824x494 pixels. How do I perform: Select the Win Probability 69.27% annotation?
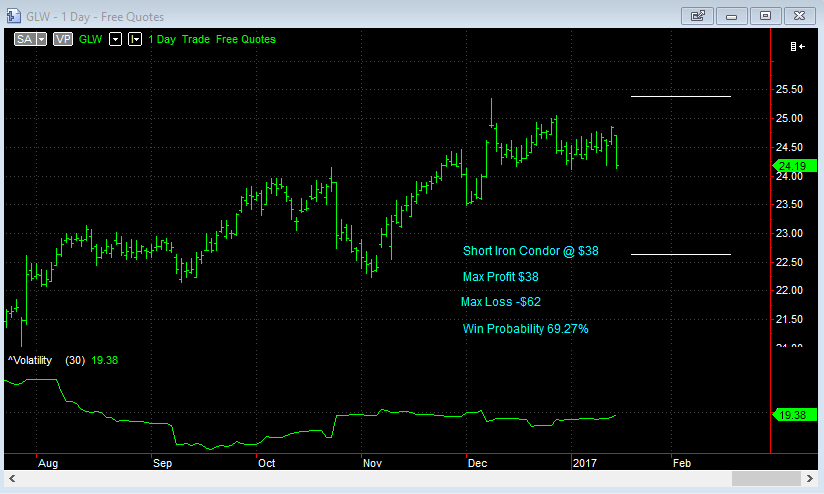526,329
